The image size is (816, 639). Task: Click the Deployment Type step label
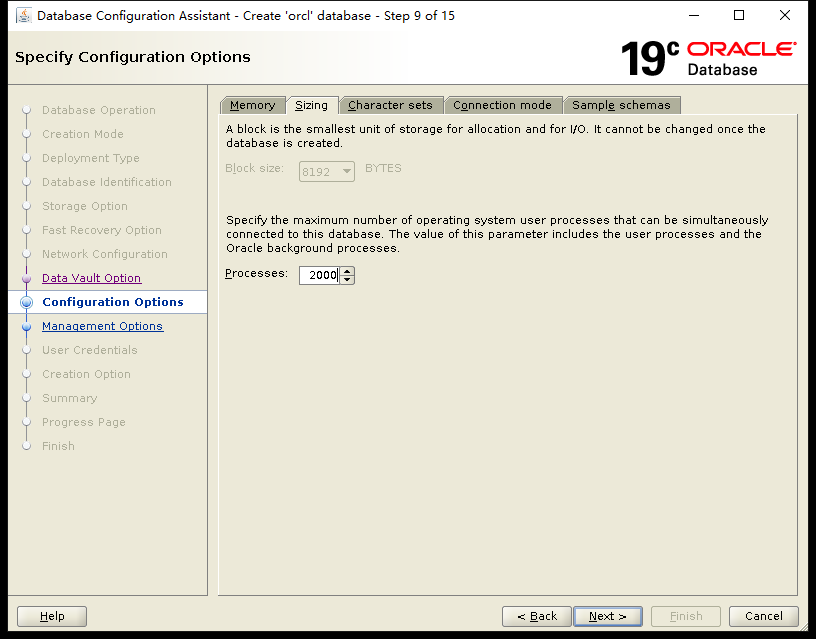point(91,158)
